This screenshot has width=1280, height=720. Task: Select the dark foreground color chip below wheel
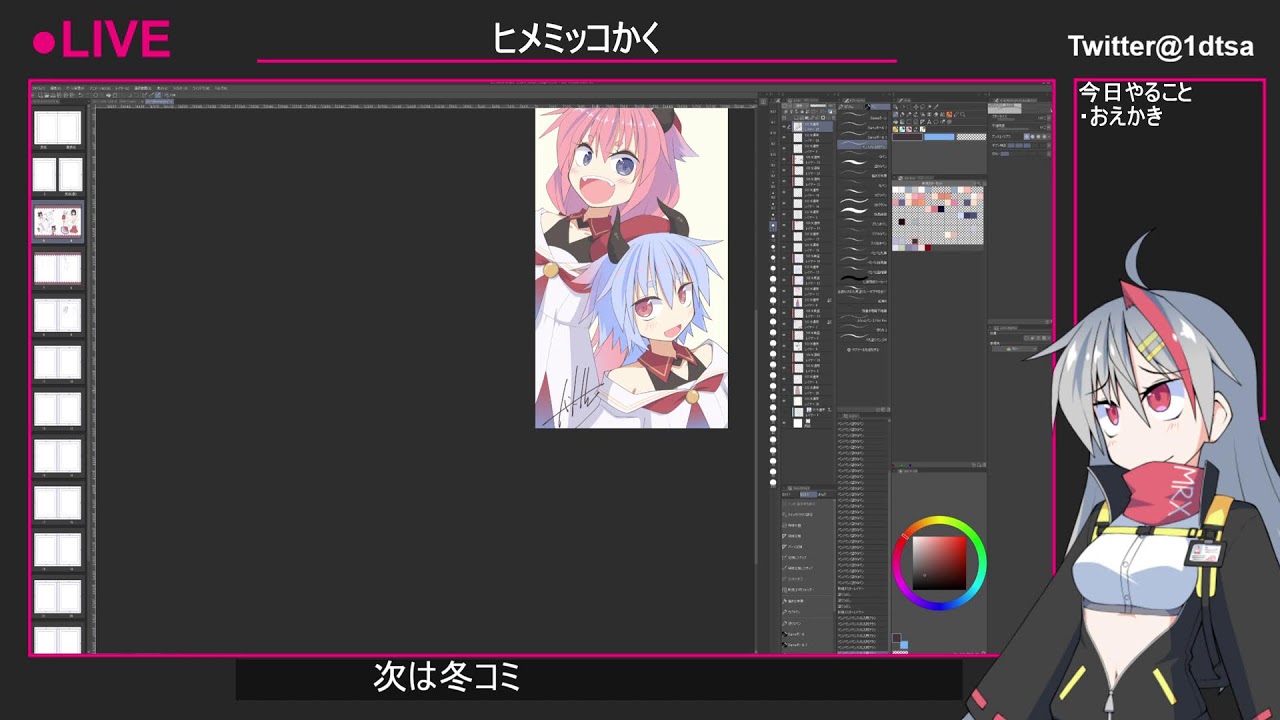click(x=896, y=638)
